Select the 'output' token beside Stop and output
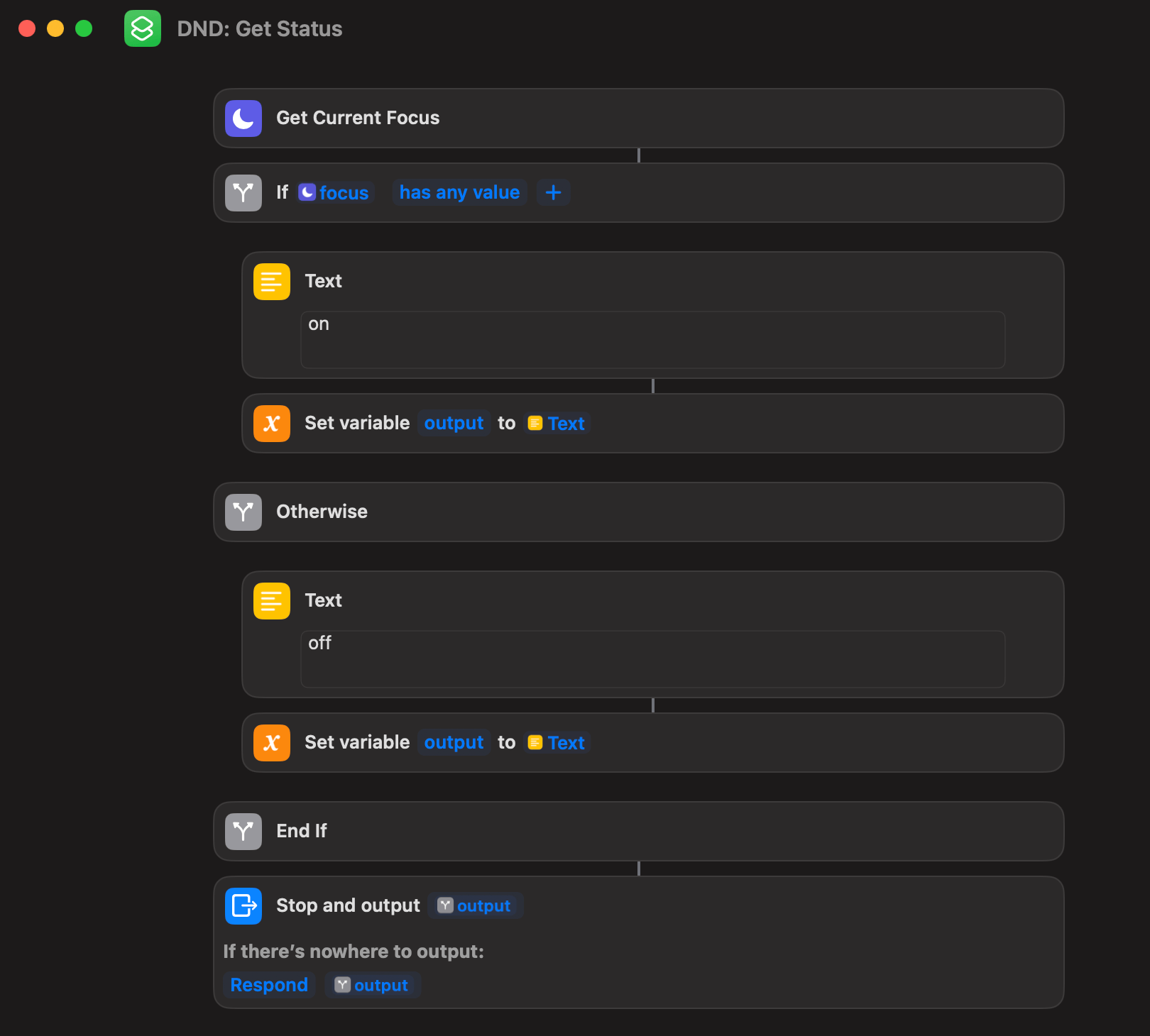The image size is (1150, 1036). 475,906
